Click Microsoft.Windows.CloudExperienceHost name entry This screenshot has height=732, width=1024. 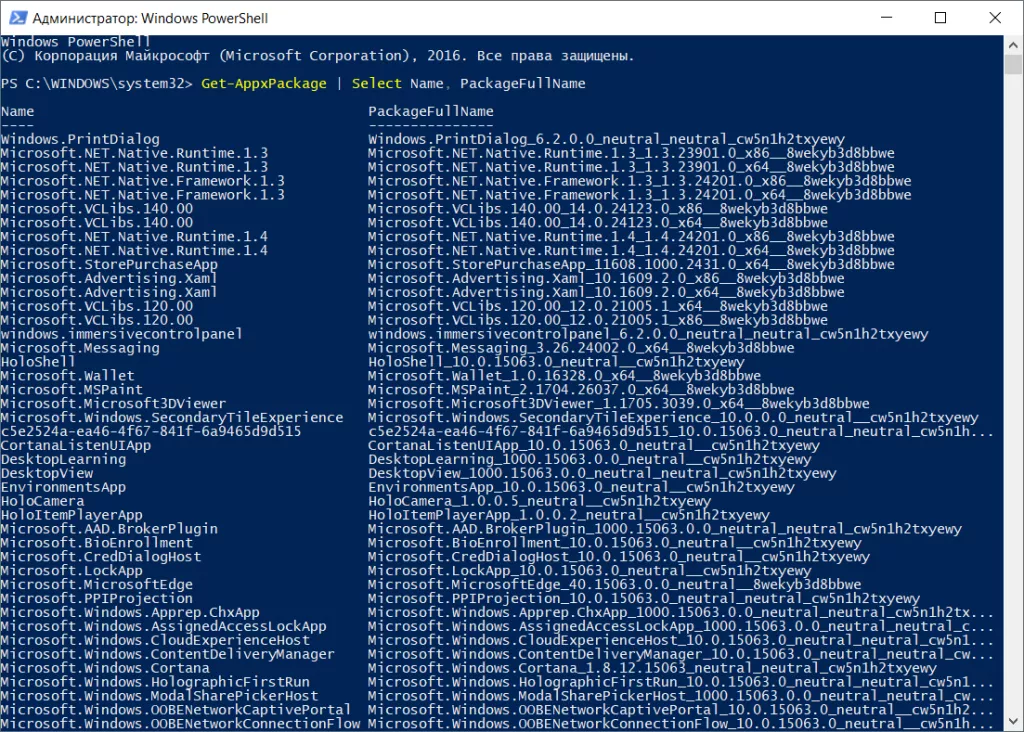click(x=155, y=641)
